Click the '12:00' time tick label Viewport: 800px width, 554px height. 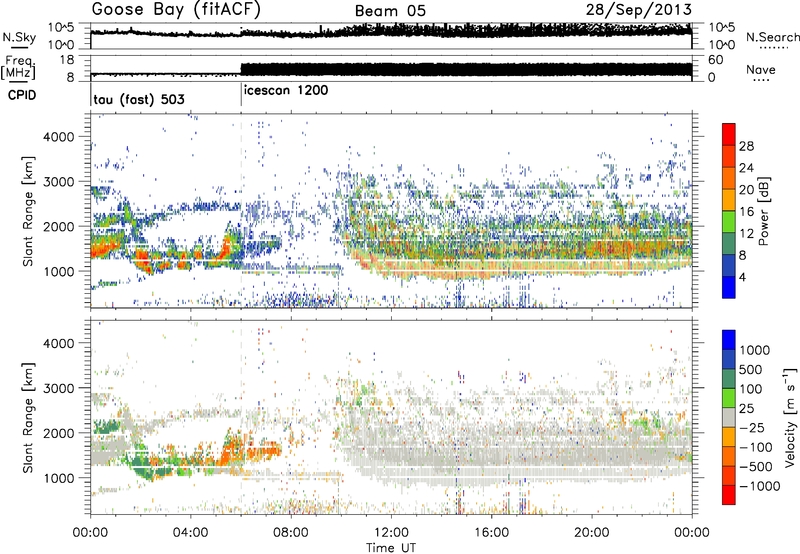coord(391,533)
